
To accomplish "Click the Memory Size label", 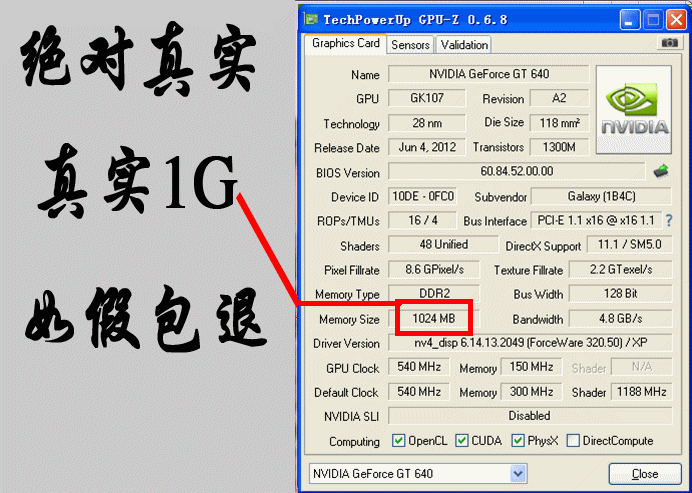I will click(x=349, y=319).
